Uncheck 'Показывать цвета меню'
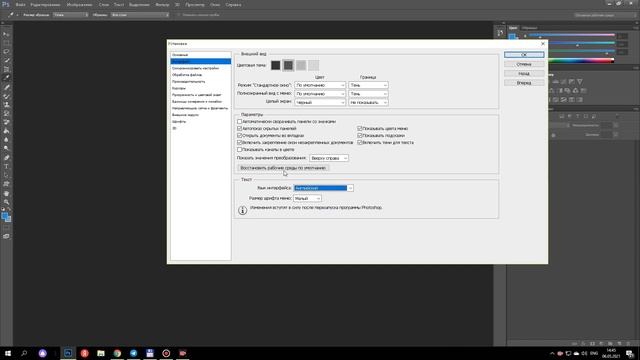This screenshot has width=640, height=360. [x=360, y=129]
